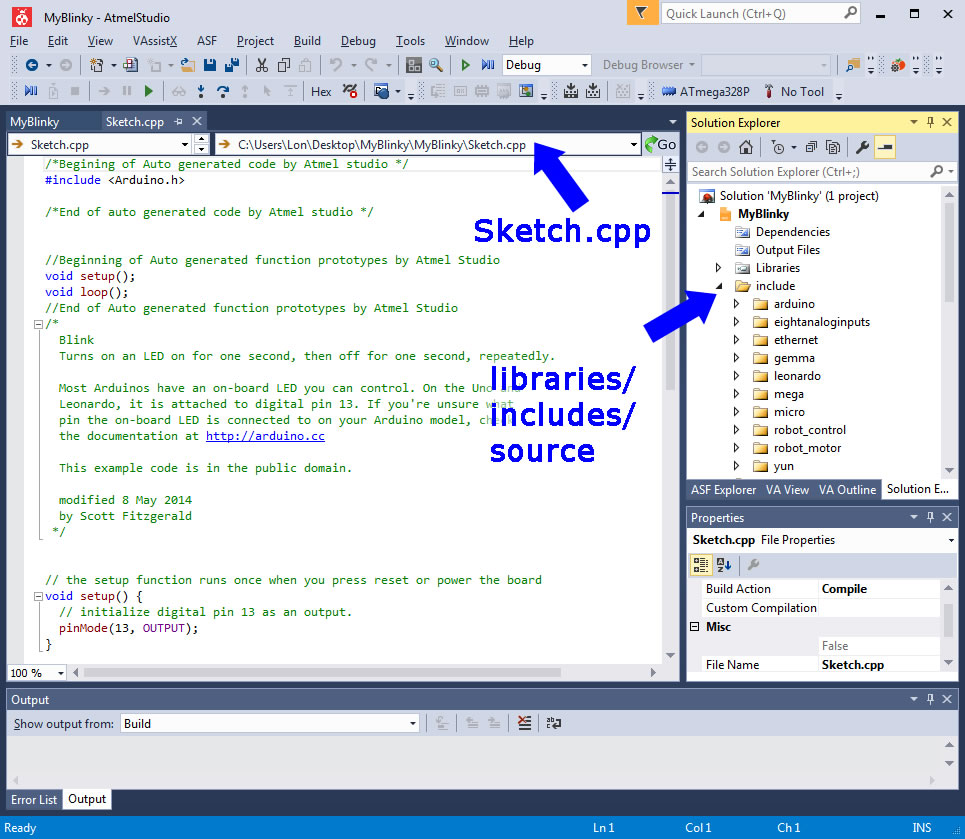Click the New Project icon
This screenshot has width=965, height=839.
coord(96,65)
